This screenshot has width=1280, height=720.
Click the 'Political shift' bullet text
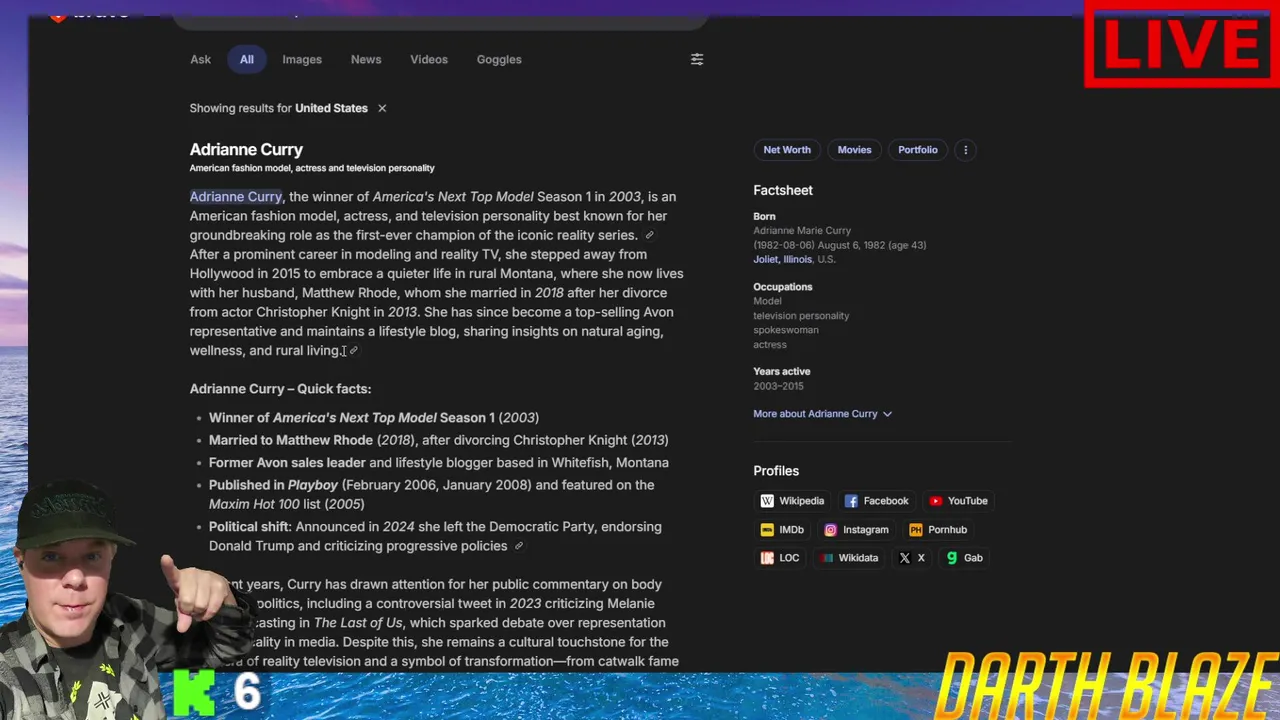point(435,536)
